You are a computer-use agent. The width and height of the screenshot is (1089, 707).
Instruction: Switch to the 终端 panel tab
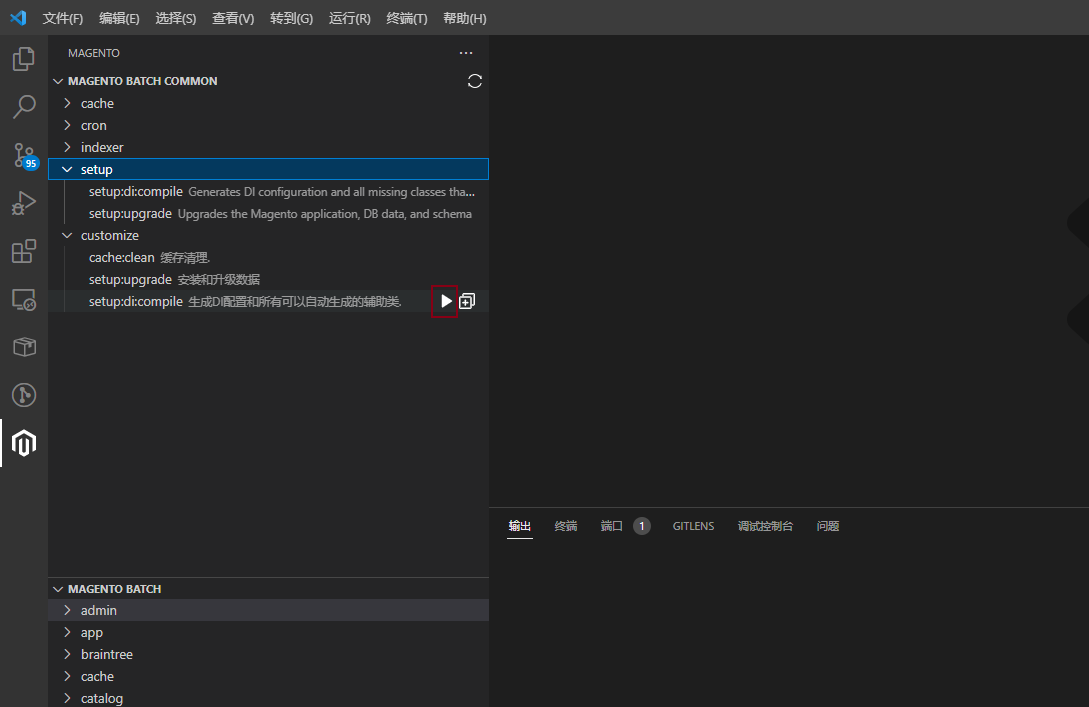(565, 526)
